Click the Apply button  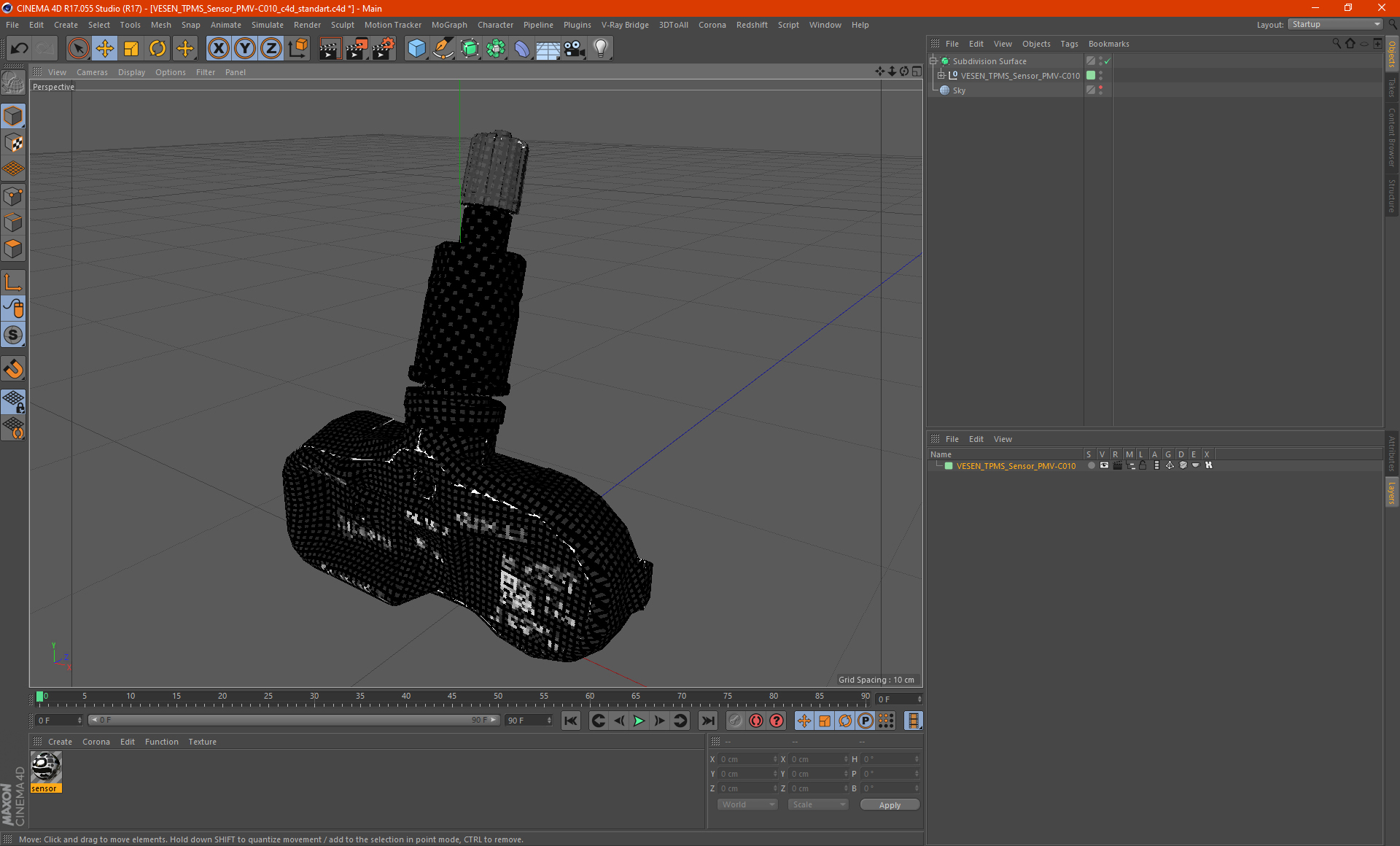(890, 805)
